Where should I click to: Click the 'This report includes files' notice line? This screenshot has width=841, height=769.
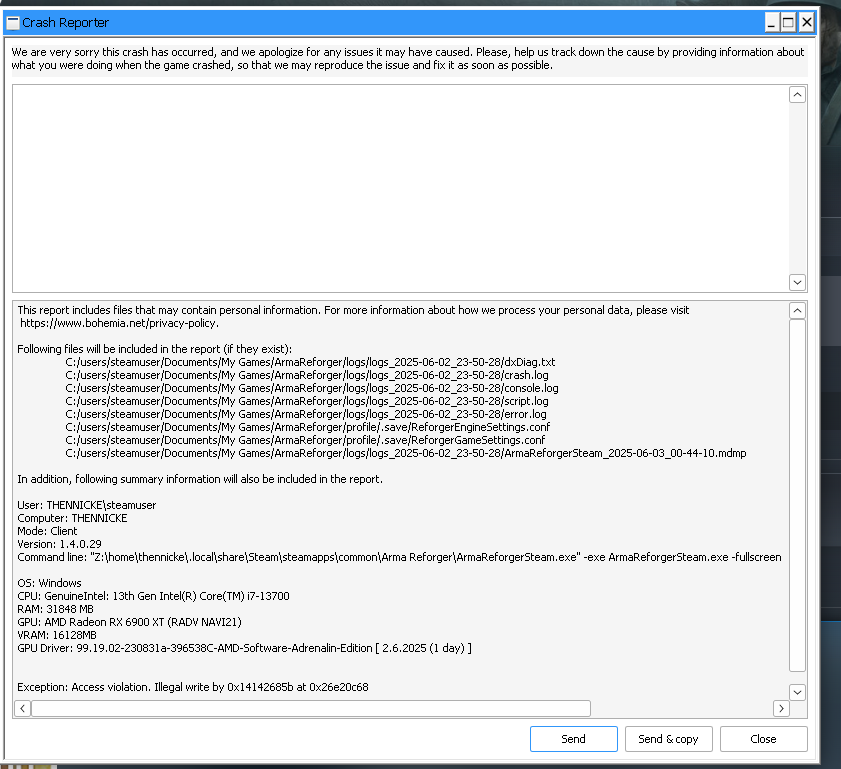[353, 310]
